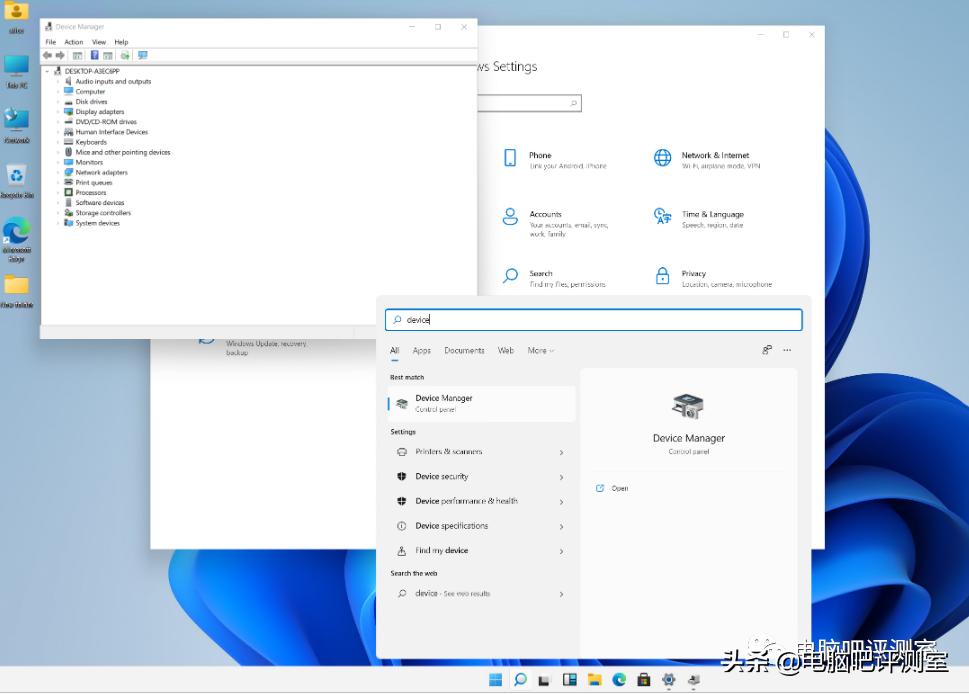Viewport: 969px width, 694px height.
Task: Click the Device Manager preview thumbnail icon
Action: pos(689,405)
